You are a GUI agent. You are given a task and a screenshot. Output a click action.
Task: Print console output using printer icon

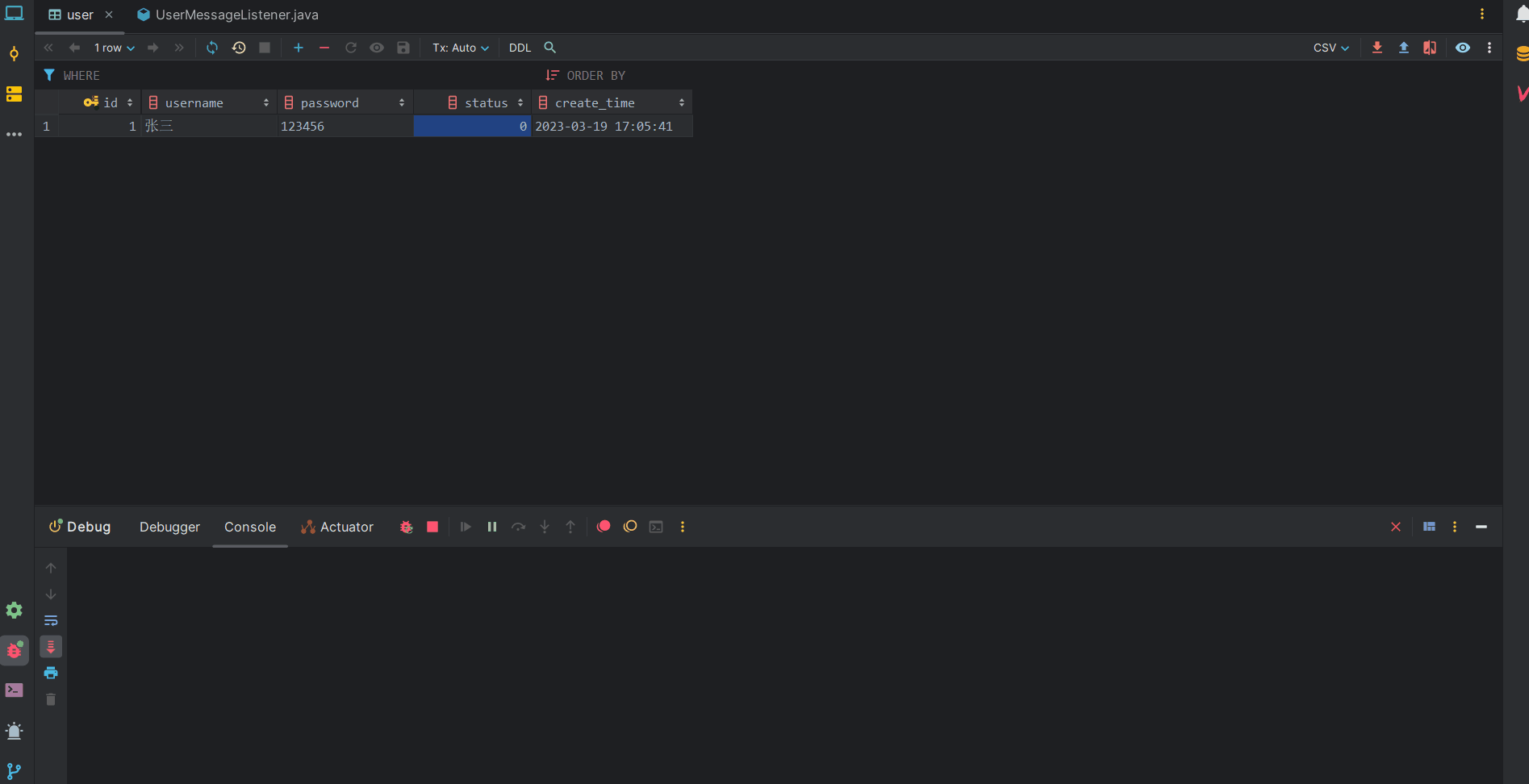51,673
